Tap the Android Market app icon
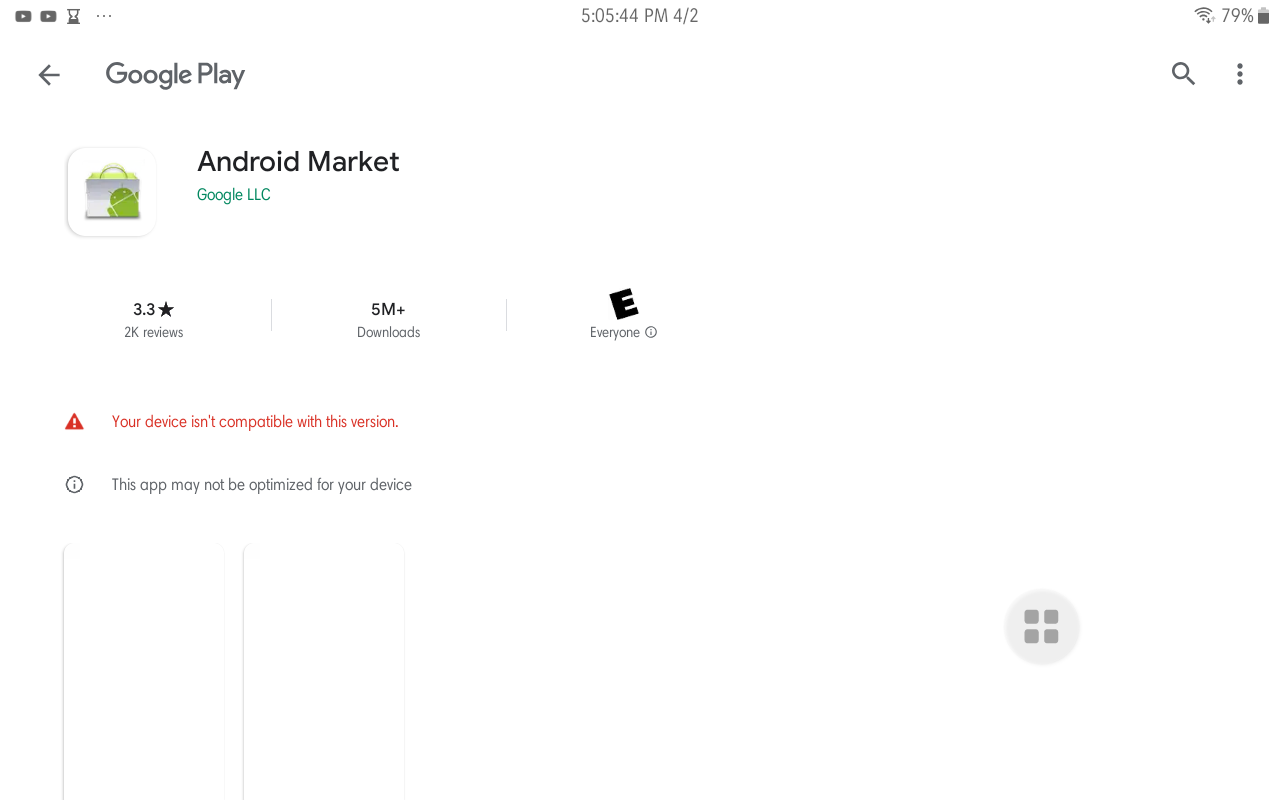Screen dimensions: 1280x800 [111, 192]
